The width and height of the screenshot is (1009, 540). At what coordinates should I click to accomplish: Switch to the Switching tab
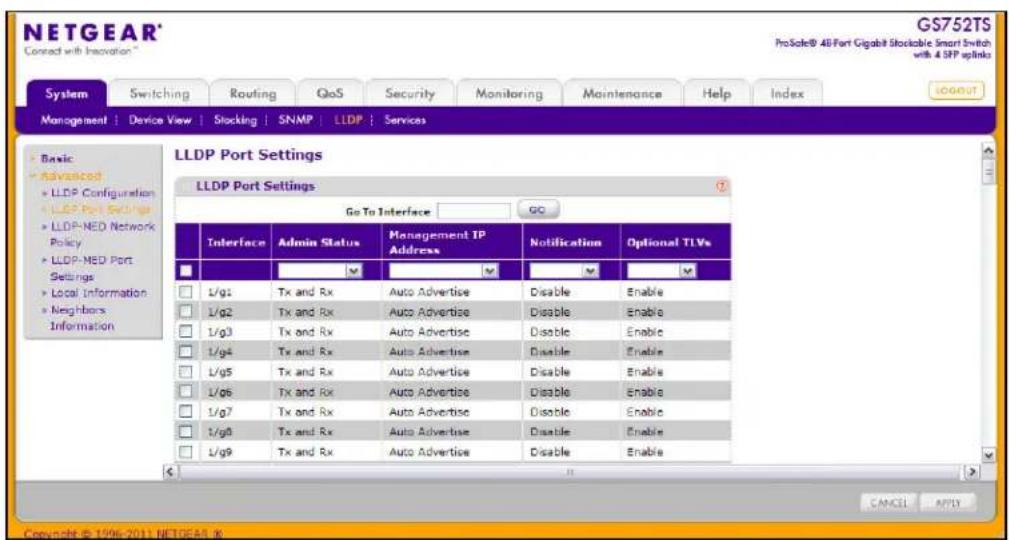[158, 95]
